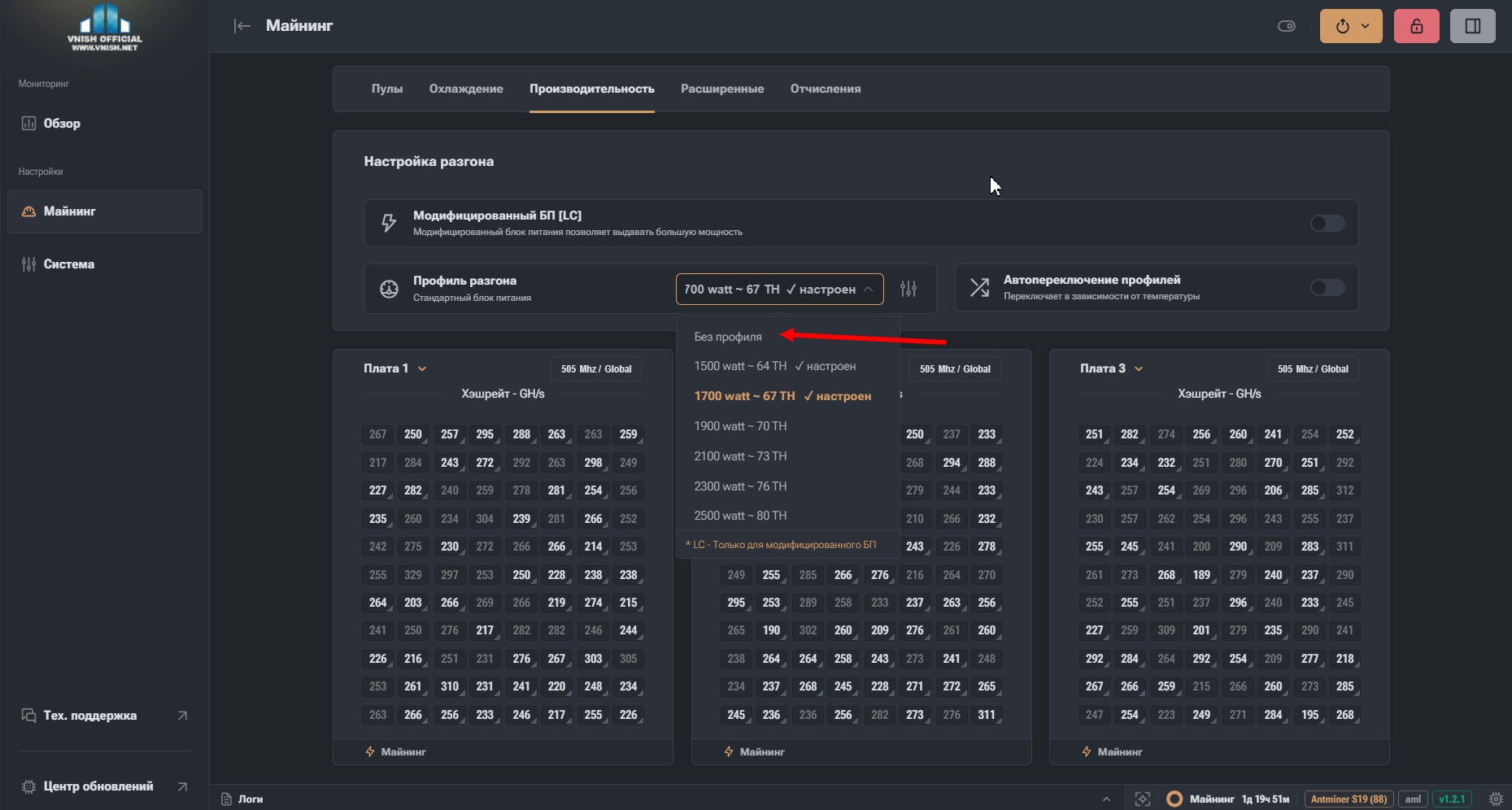This screenshot has height=810, width=1512.
Task: Click chip value 195 on Плата 3
Action: 1309,715
